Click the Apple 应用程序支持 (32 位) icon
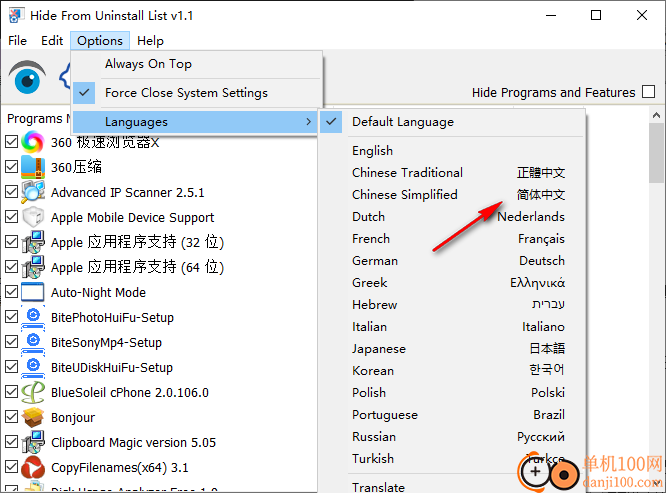Viewport: 666px width, 493px height. coord(33,242)
